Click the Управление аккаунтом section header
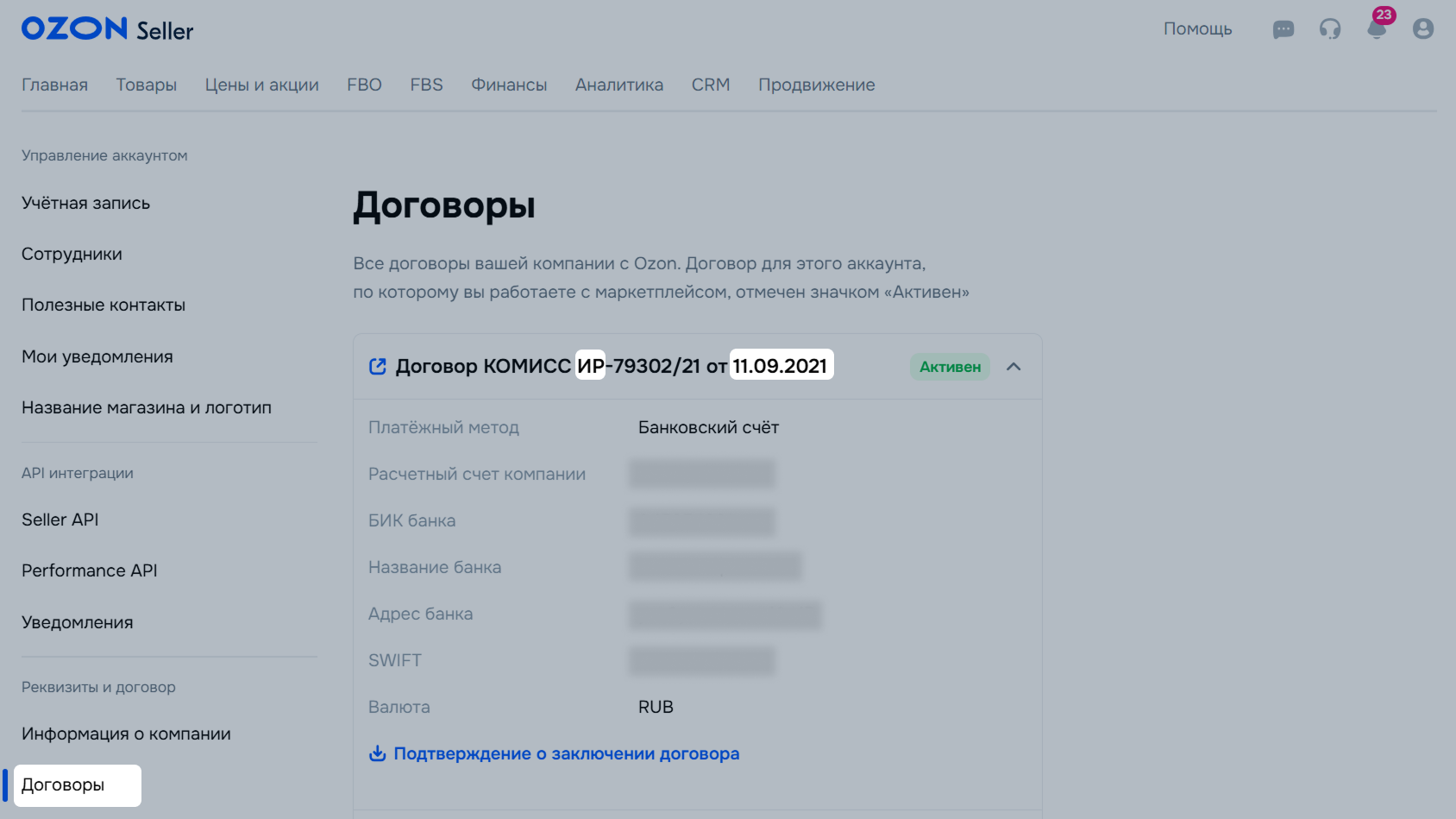1456x819 pixels. point(104,155)
